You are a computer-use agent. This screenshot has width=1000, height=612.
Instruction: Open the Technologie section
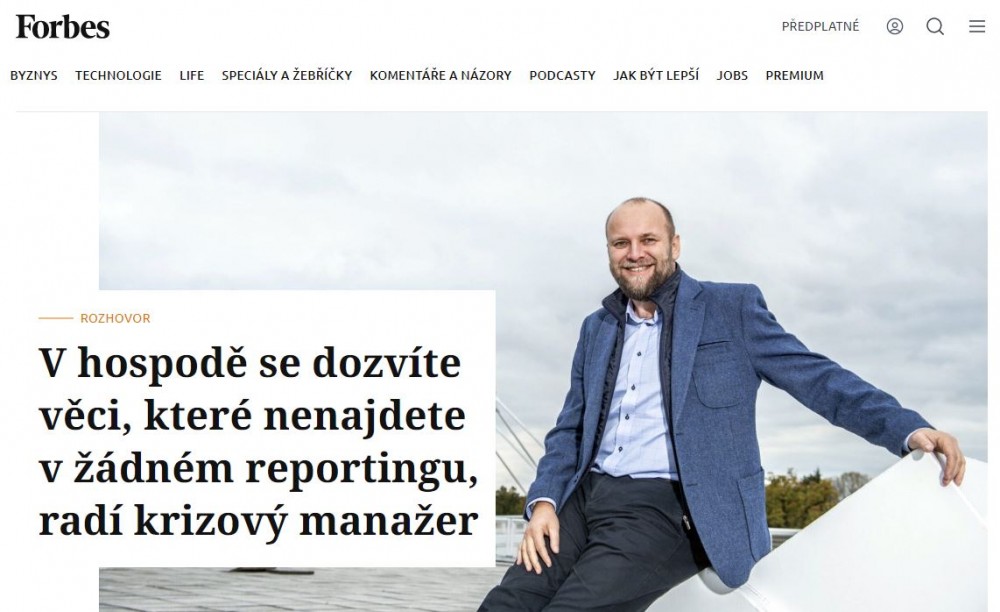coord(118,75)
